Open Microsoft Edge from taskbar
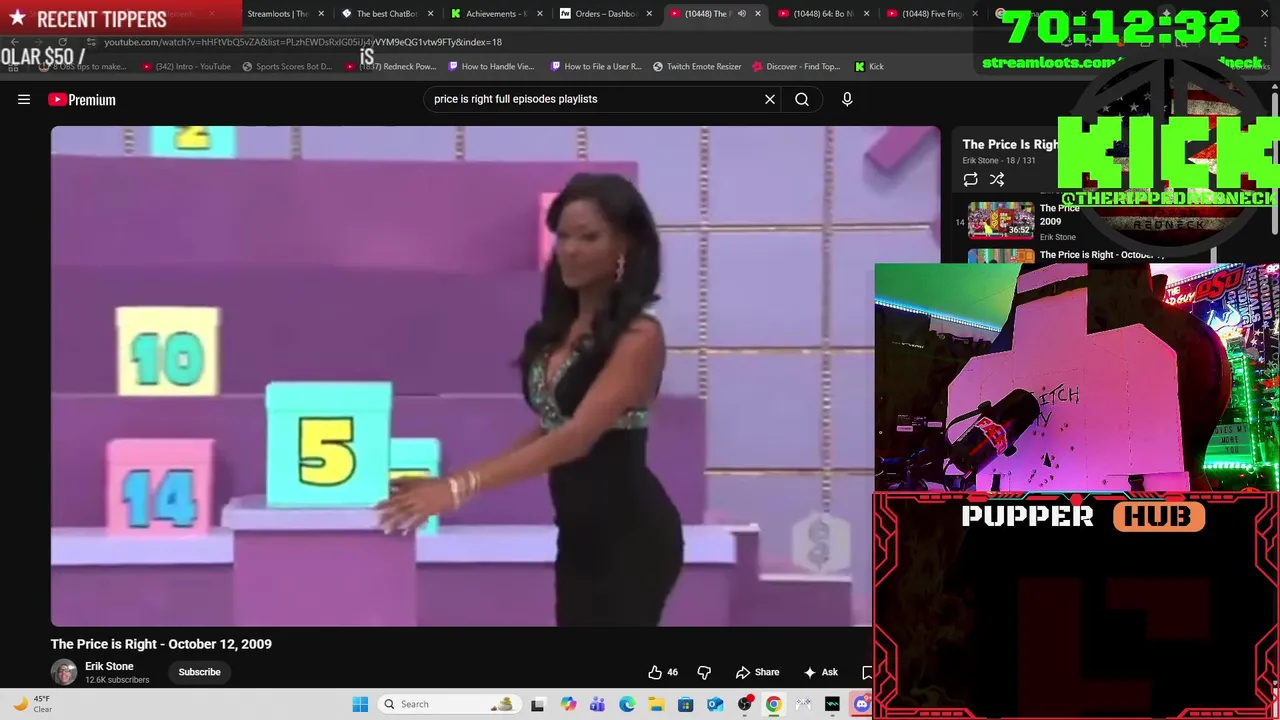1280x720 pixels. (x=627, y=704)
